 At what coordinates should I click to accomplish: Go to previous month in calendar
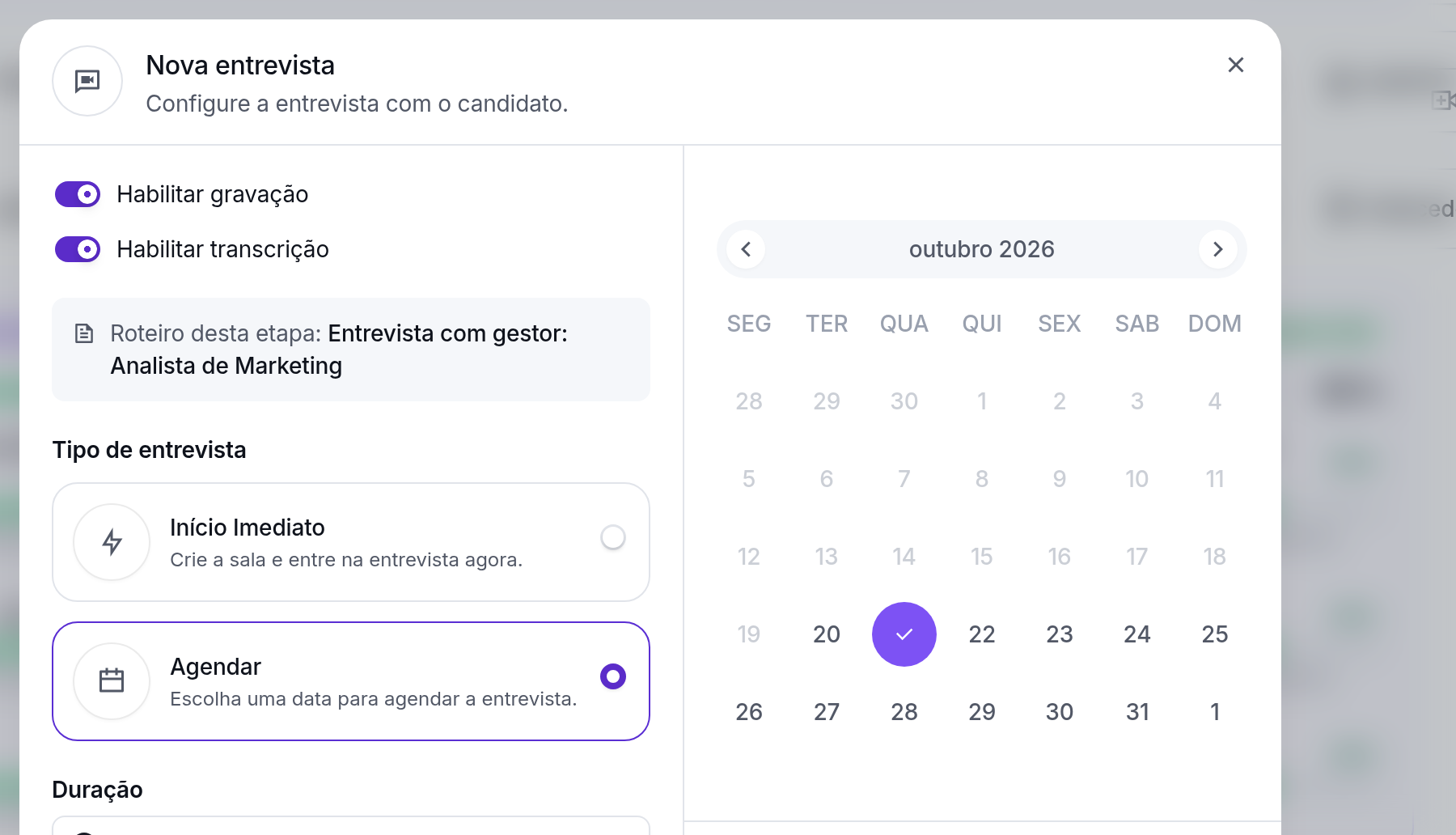coord(746,249)
